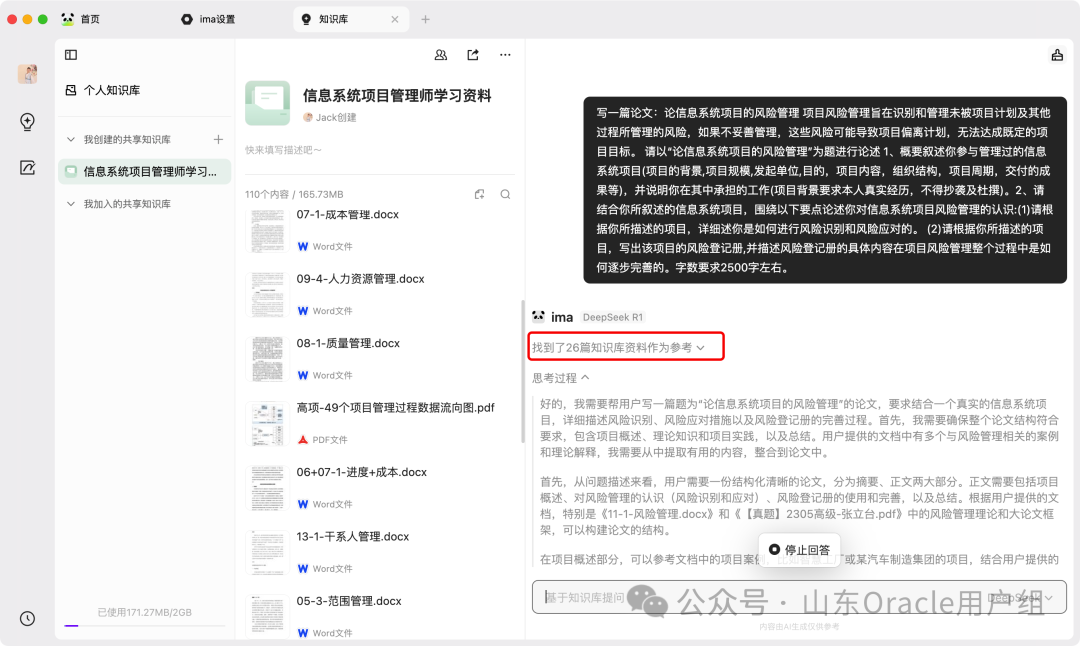Click the batch manage icon beside 165.73MB
The width and height of the screenshot is (1080, 646).
click(479, 194)
